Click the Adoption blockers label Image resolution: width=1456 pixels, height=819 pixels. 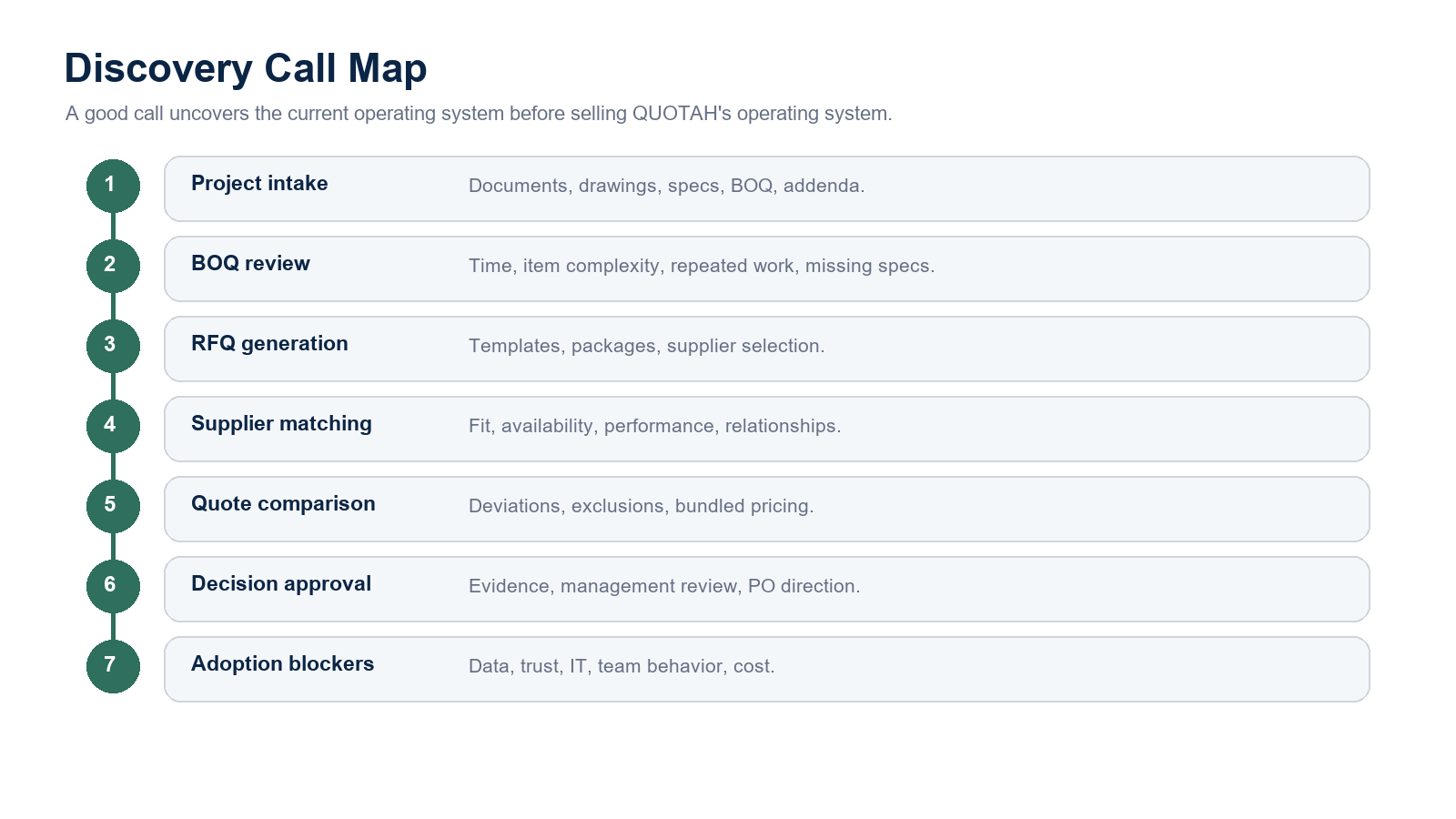[282, 664]
